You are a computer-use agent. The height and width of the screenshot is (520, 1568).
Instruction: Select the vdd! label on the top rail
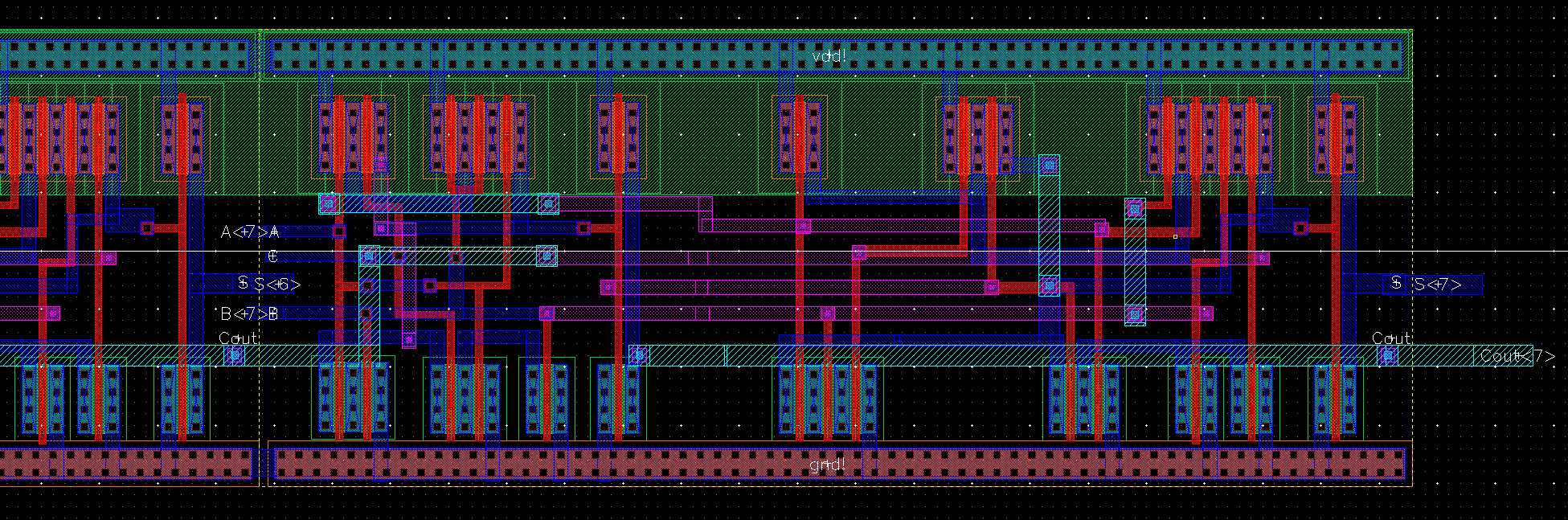click(829, 56)
